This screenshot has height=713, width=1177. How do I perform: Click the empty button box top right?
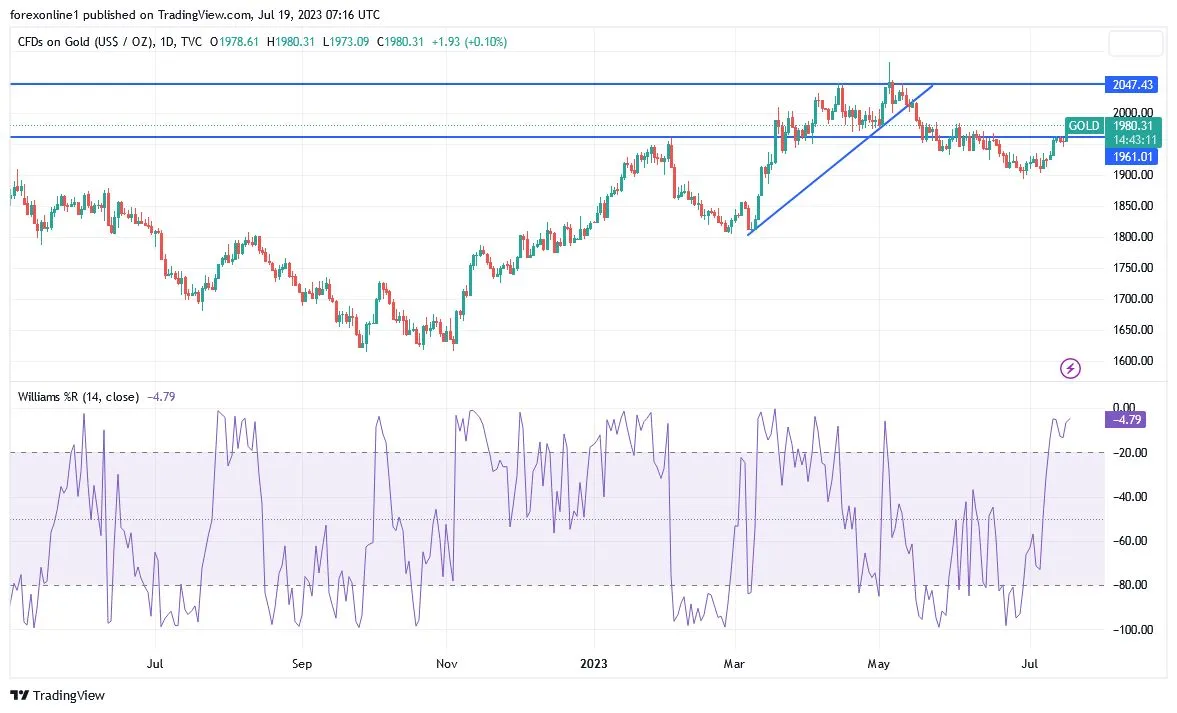tap(1136, 44)
